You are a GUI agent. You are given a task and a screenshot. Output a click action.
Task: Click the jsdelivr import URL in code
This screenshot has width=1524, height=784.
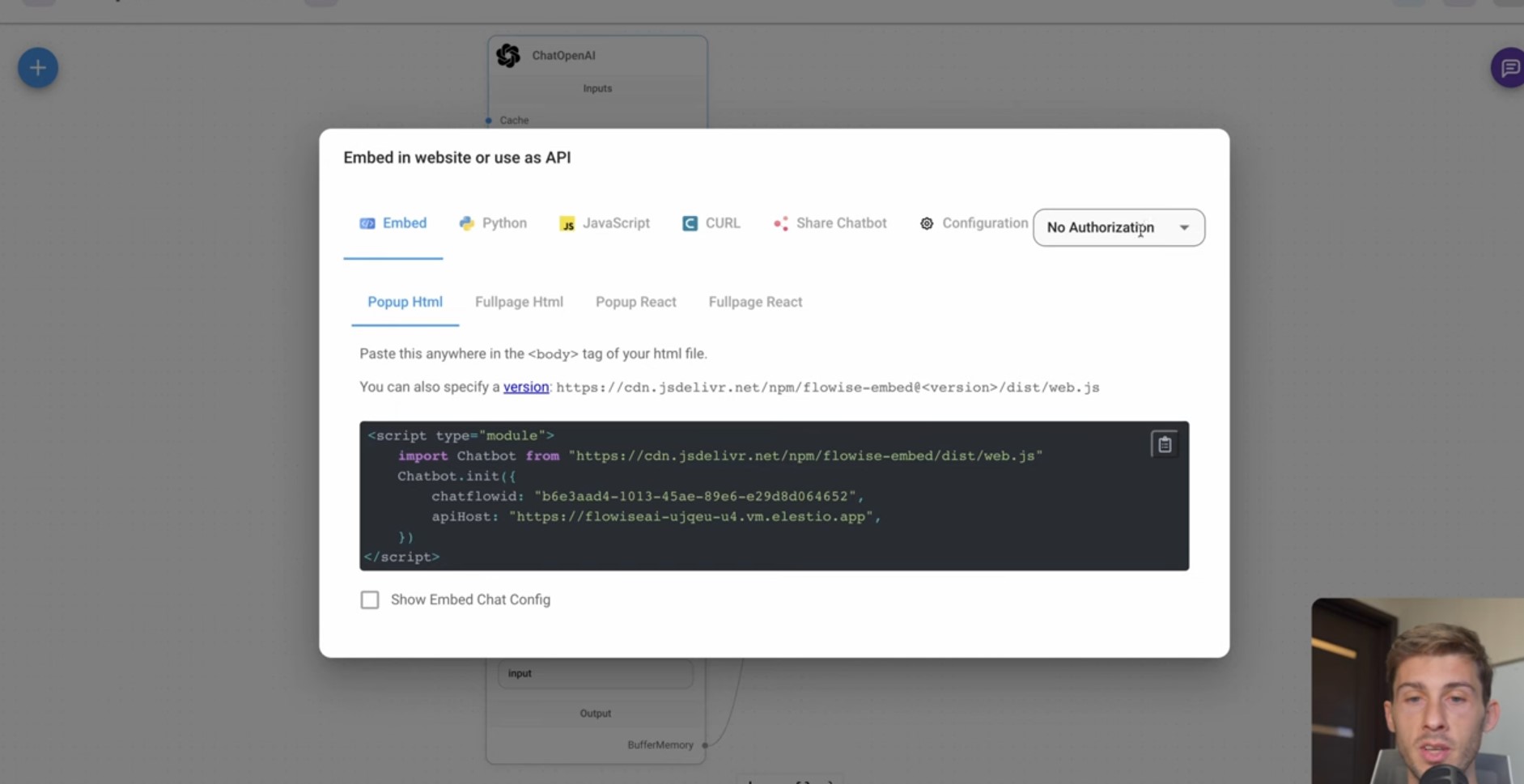point(805,456)
